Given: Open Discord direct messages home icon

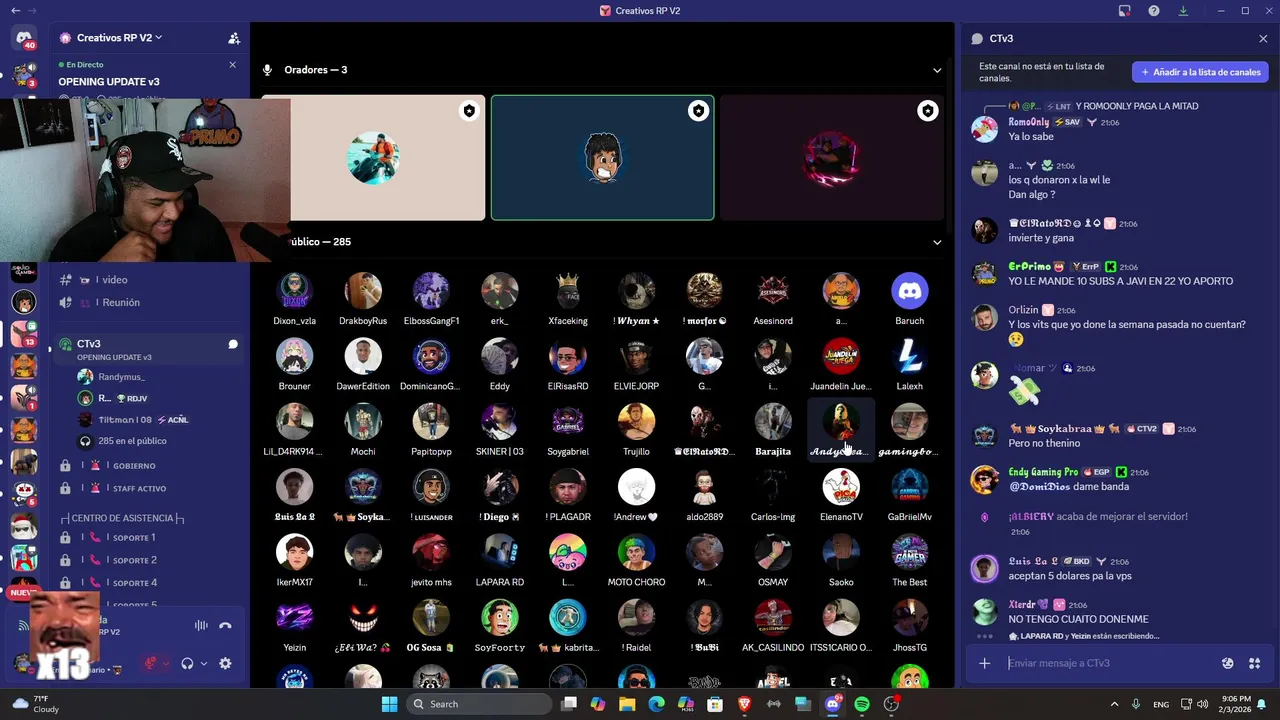Looking at the screenshot, I should pyautogui.click(x=24, y=39).
